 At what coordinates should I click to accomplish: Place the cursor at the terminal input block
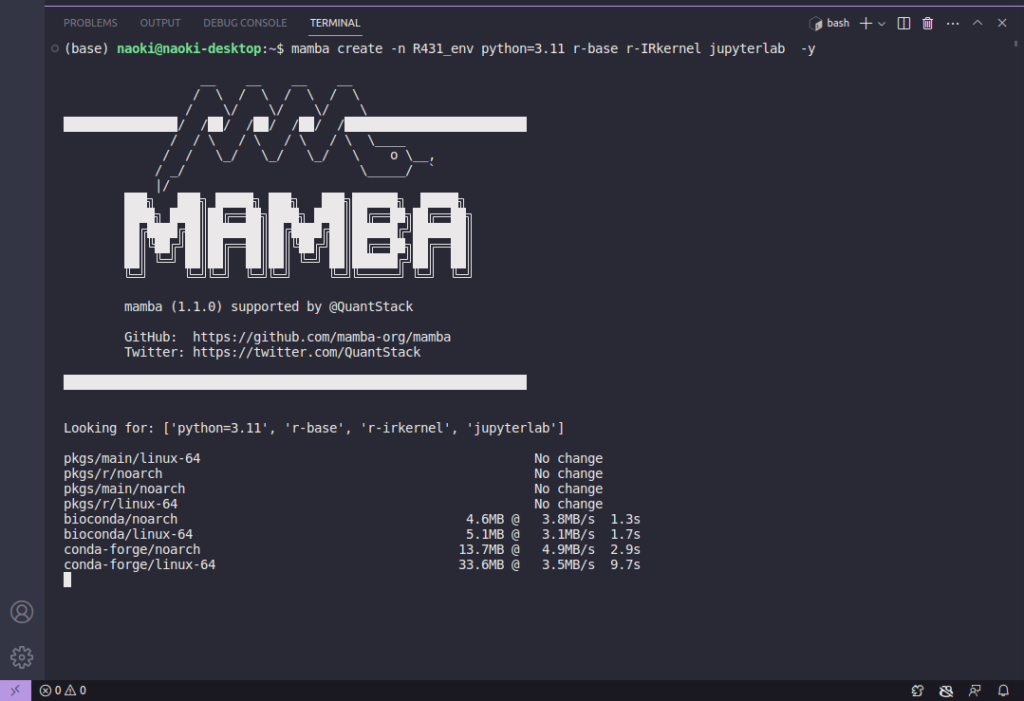click(x=67, y=580)
